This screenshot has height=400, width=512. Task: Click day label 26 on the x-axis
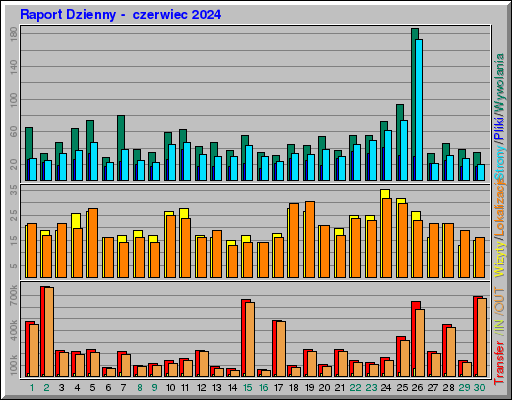[x=417, y=388]
